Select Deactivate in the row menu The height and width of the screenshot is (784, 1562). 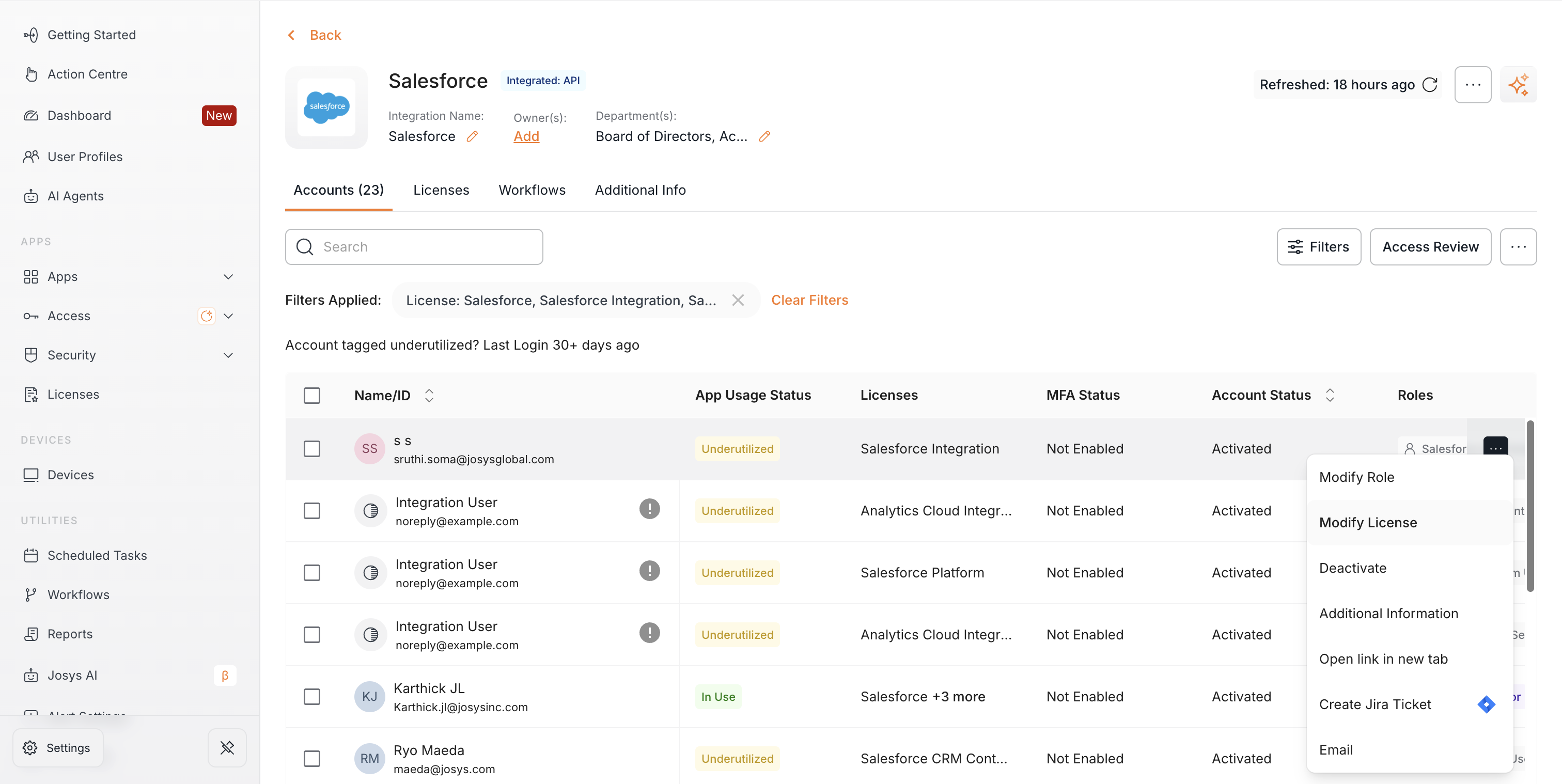point(1410,568)
